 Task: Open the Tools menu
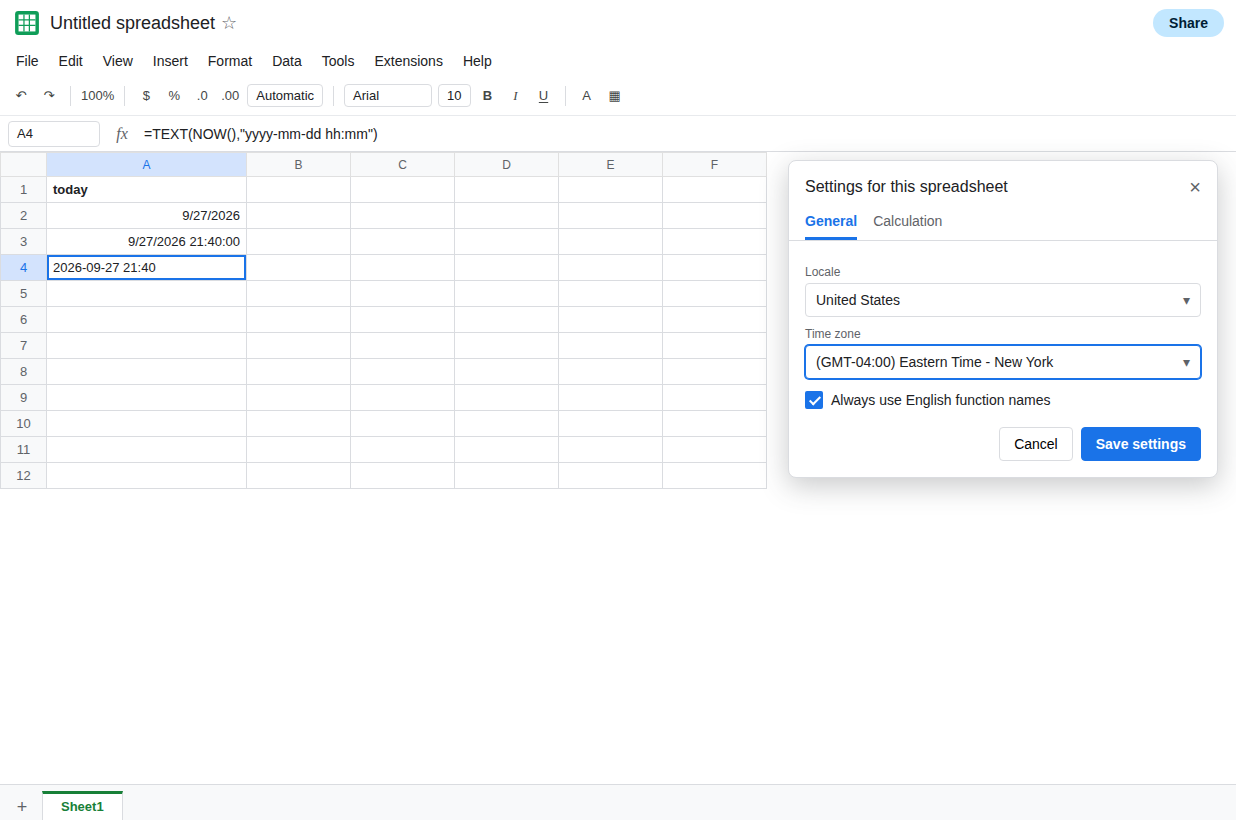(338, 61)
